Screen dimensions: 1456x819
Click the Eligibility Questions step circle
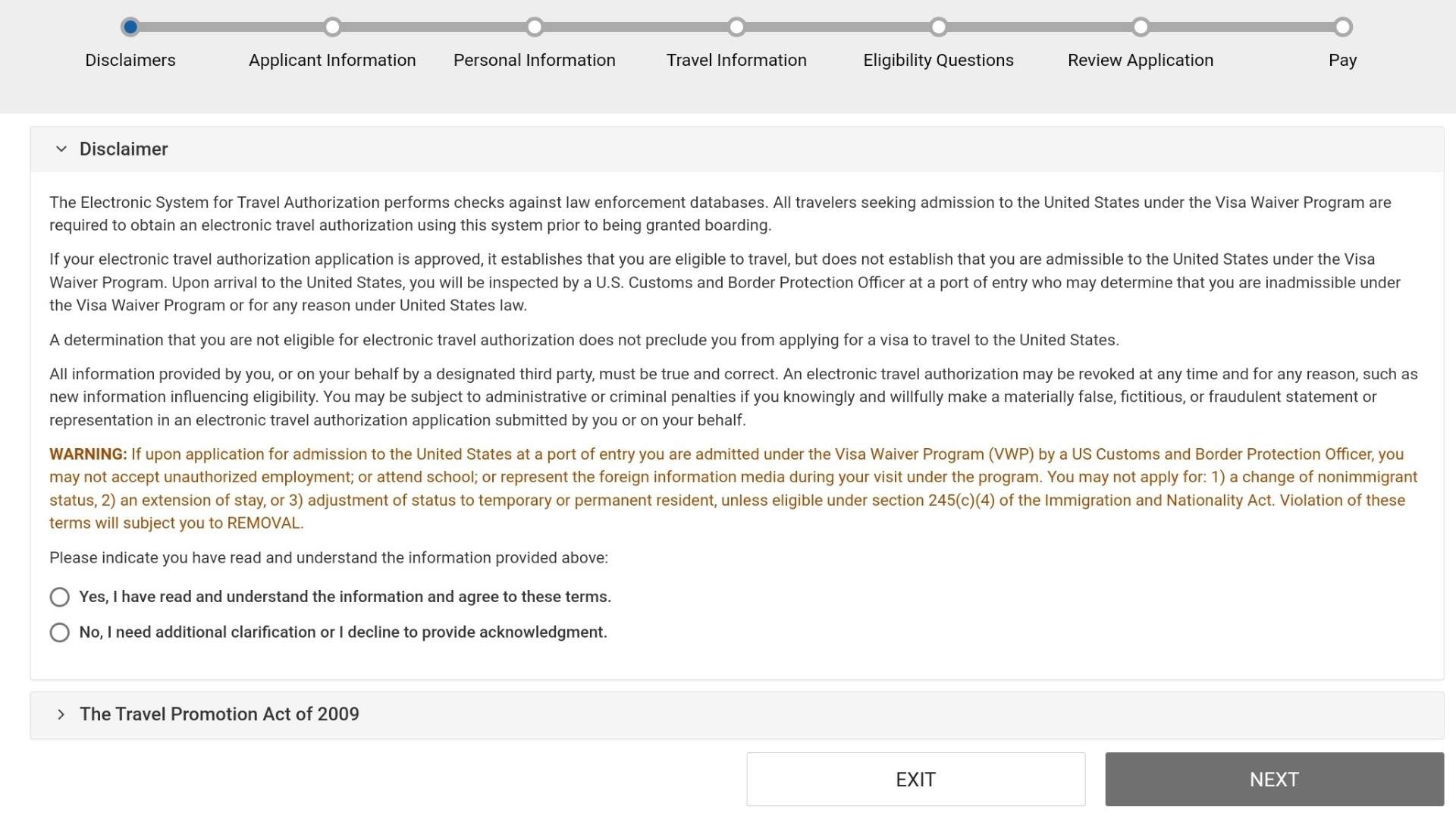[x=939, y=27]
